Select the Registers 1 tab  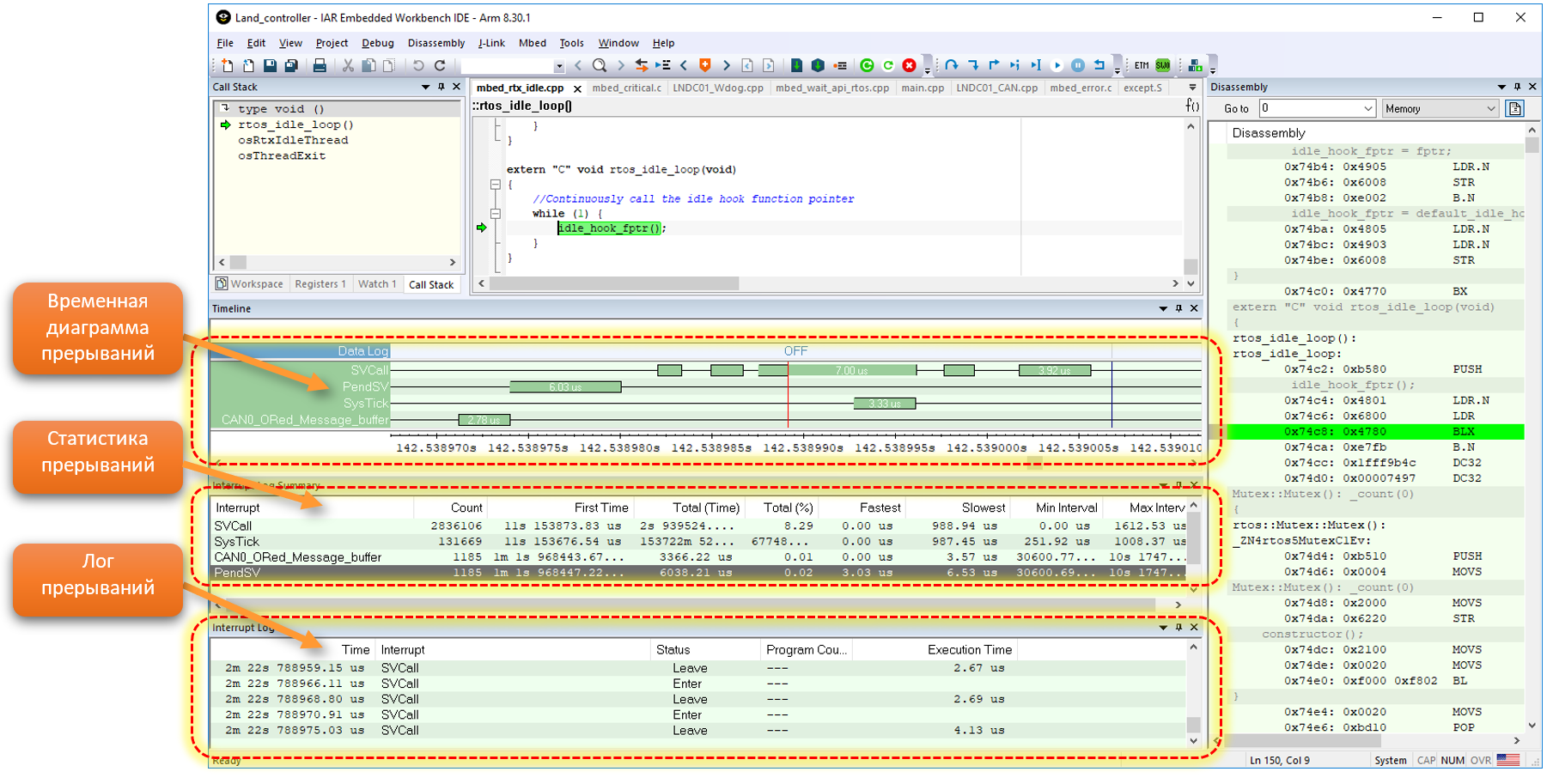point(320,284)
